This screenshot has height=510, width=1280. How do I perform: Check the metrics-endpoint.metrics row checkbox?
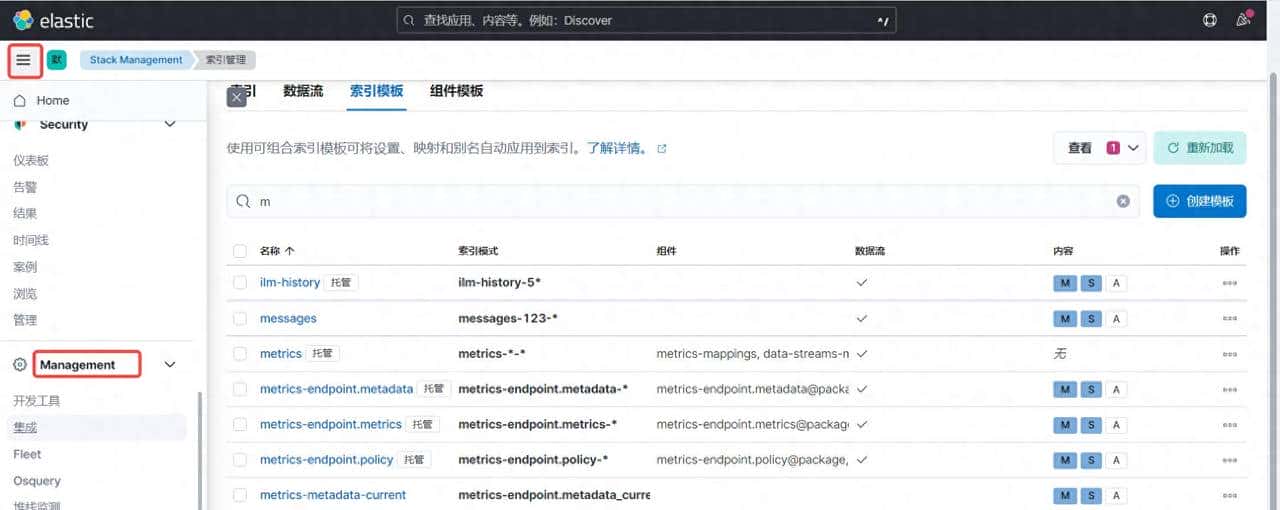[240, 425]
